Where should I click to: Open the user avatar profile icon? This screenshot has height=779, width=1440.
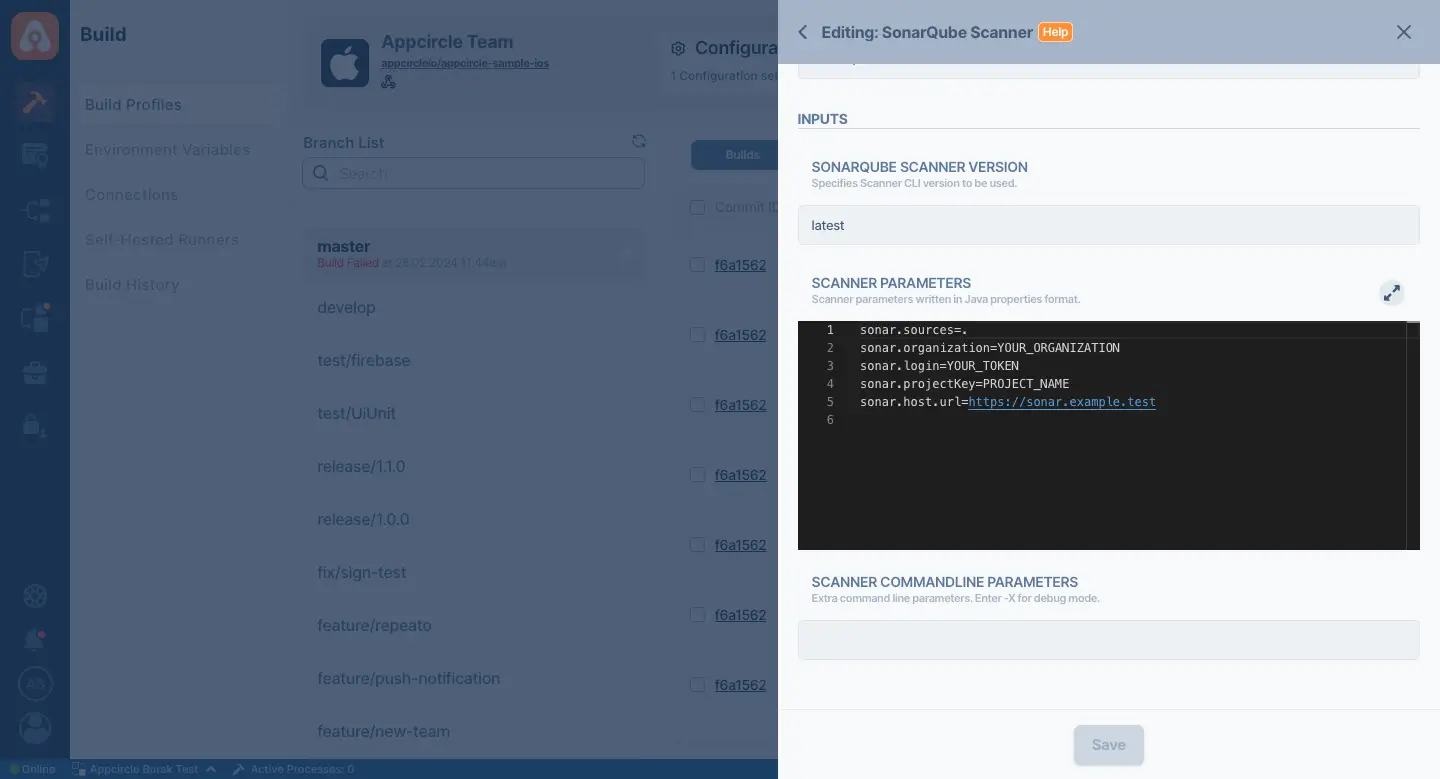pyautogui.click(x=35, y=728)
